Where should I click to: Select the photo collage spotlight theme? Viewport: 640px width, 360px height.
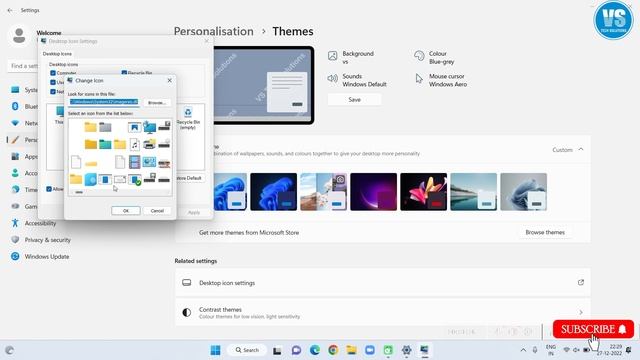coord(323,192)
